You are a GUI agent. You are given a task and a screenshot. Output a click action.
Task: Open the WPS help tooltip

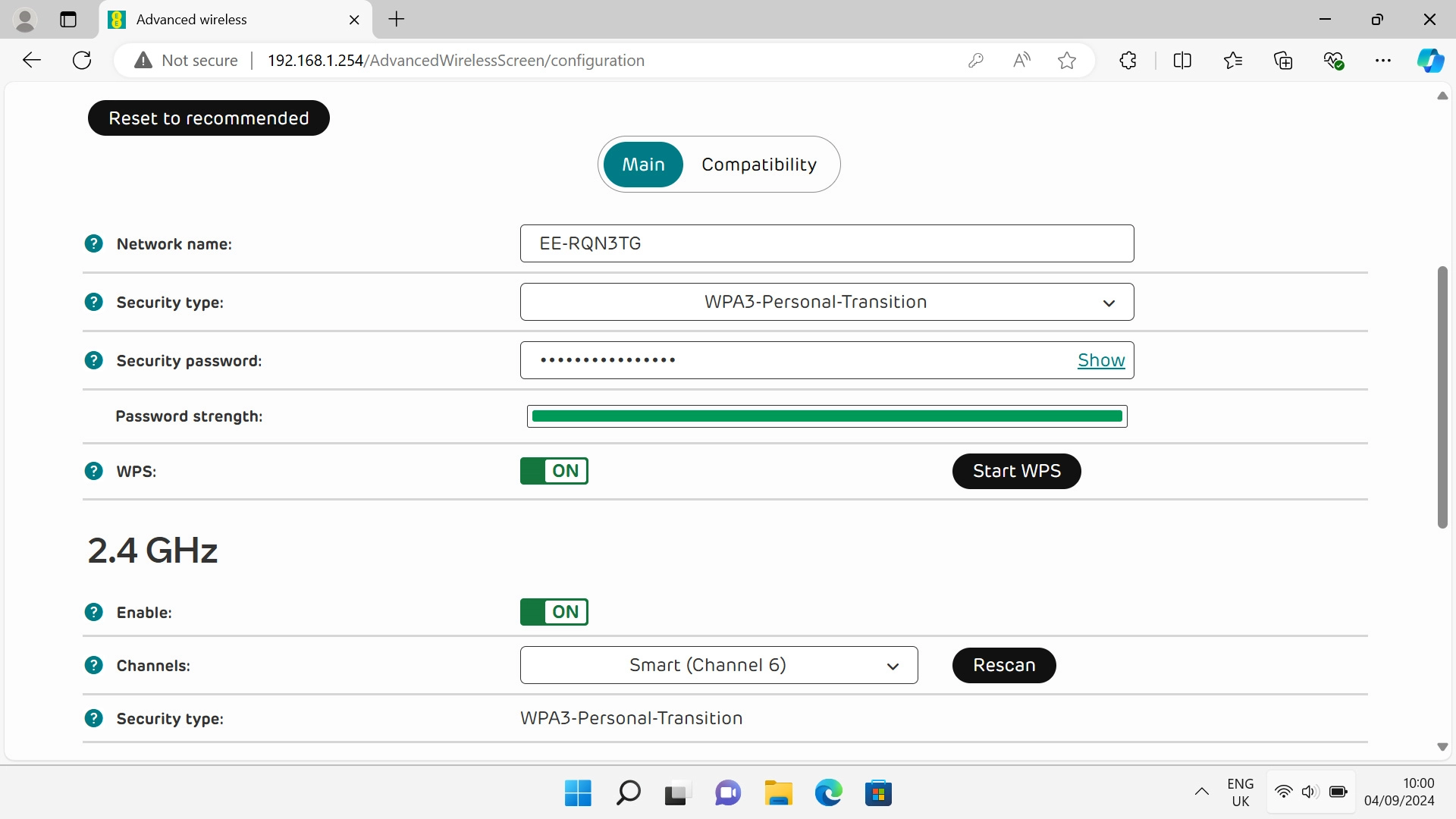coord(93,471)
